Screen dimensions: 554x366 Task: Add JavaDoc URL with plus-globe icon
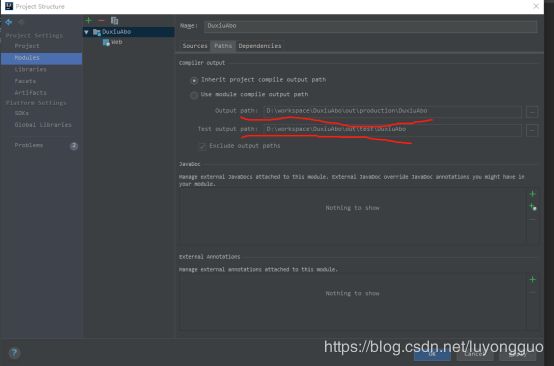coord(533,207)
